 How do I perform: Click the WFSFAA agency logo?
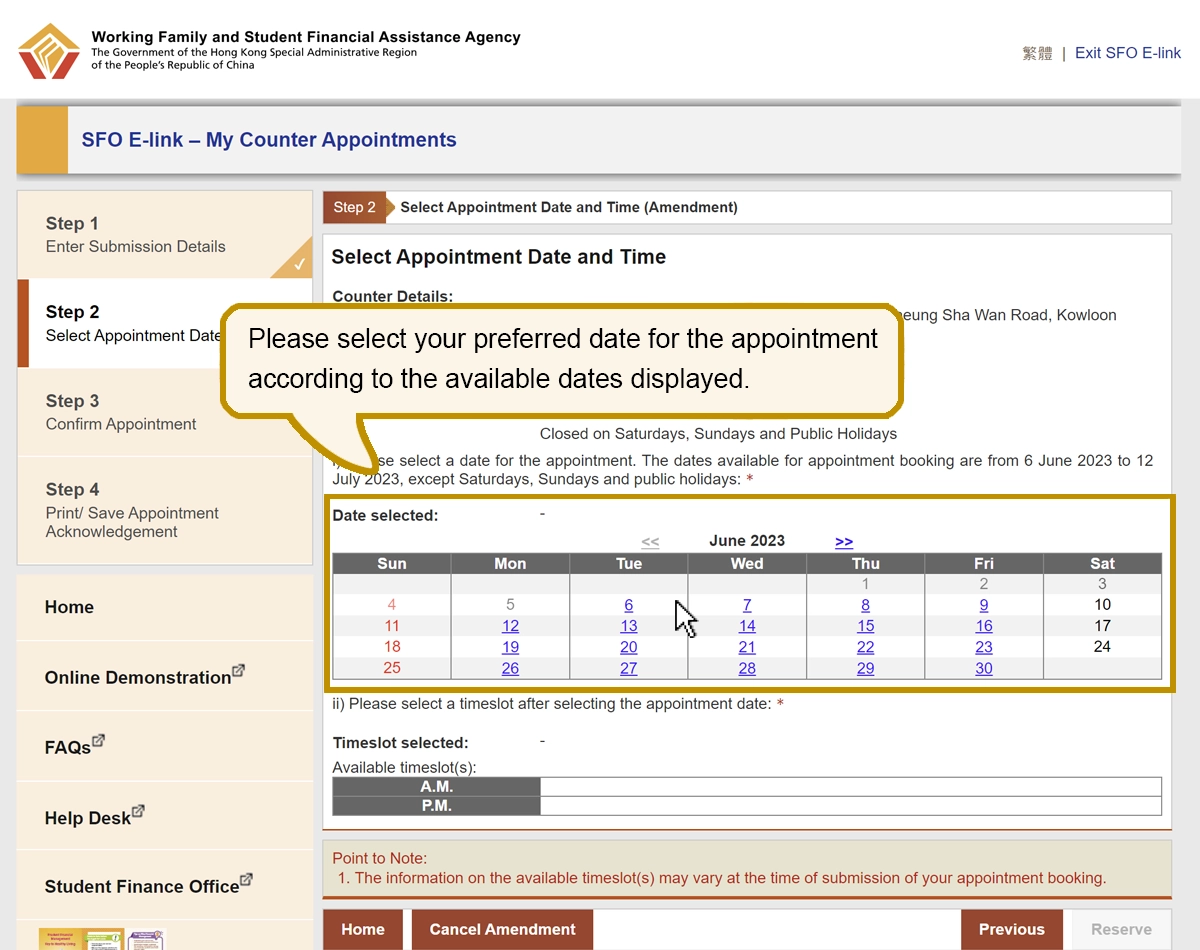pyautogui.click(x=49, y=51)
